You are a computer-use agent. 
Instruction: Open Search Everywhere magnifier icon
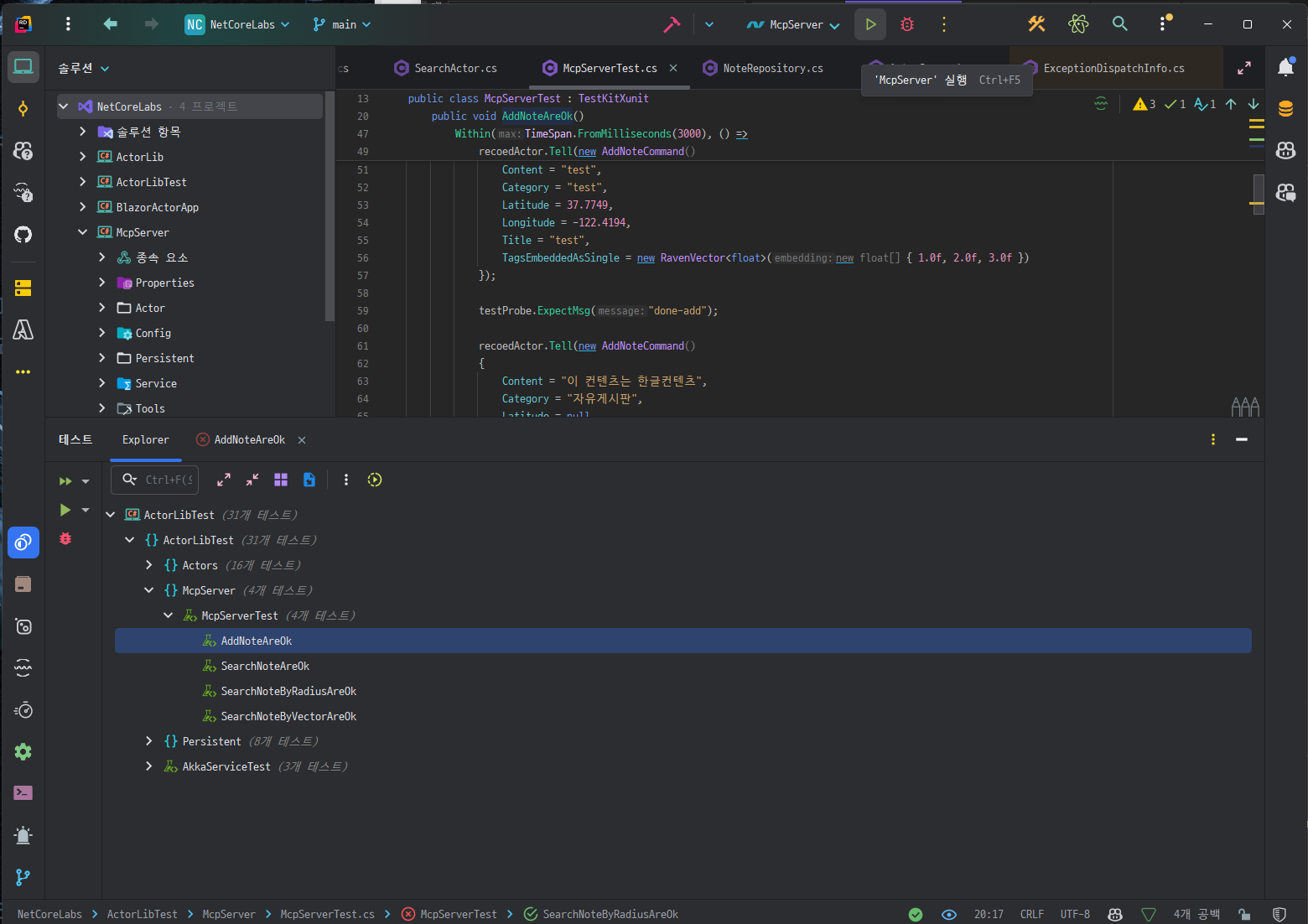(1119, 24)
